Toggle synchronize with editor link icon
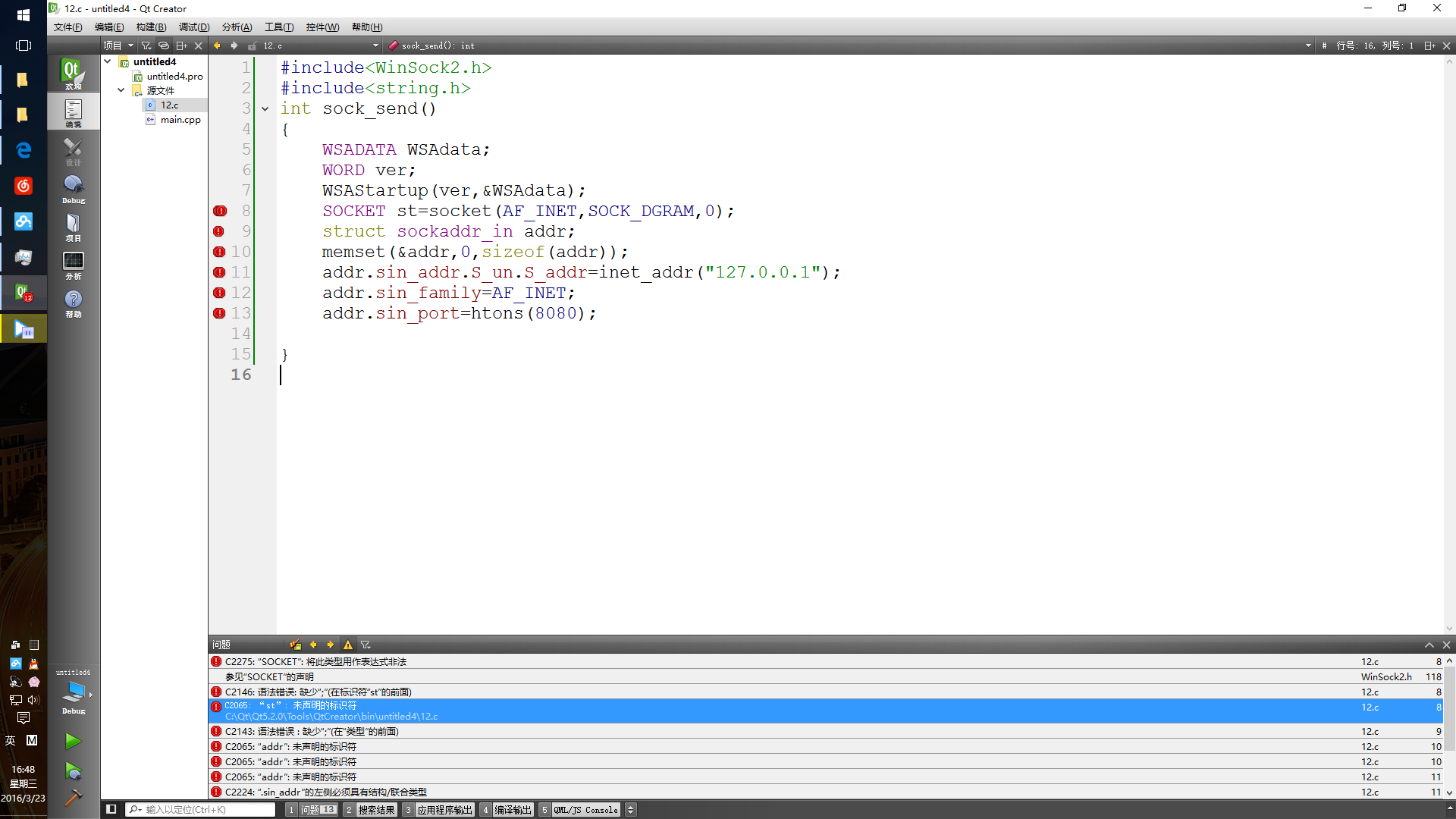The height and width of the screenshot is (819, 1456). coord(163,45)
